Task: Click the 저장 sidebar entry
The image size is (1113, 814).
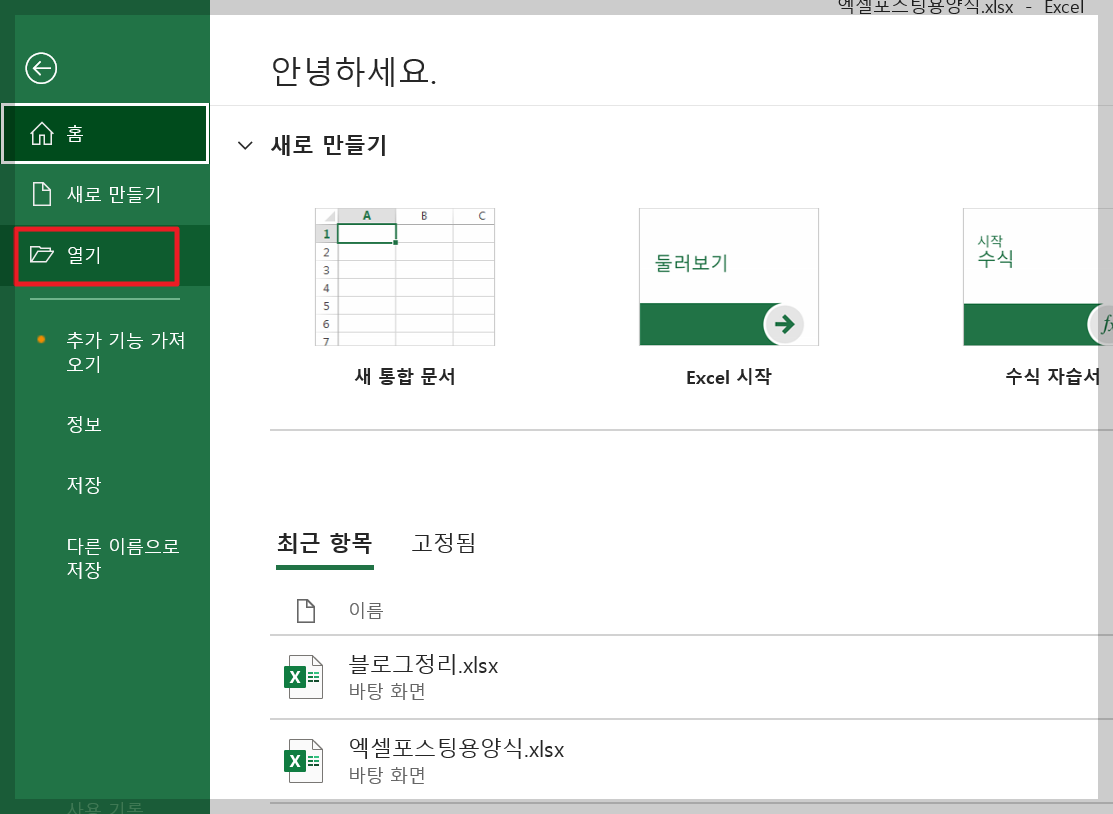Action: point(85,485)
